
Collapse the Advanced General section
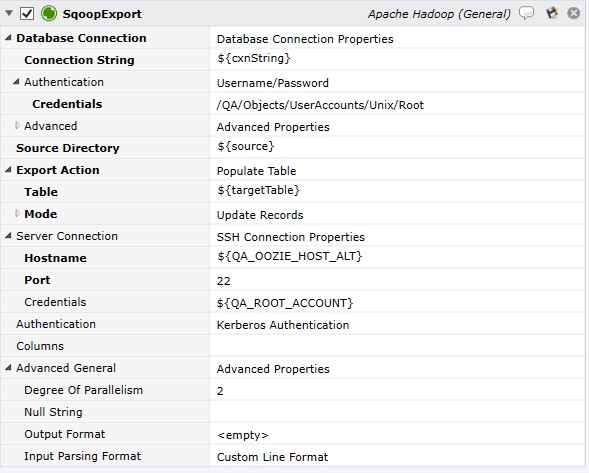pyautogui.click(x=8, y=367)
